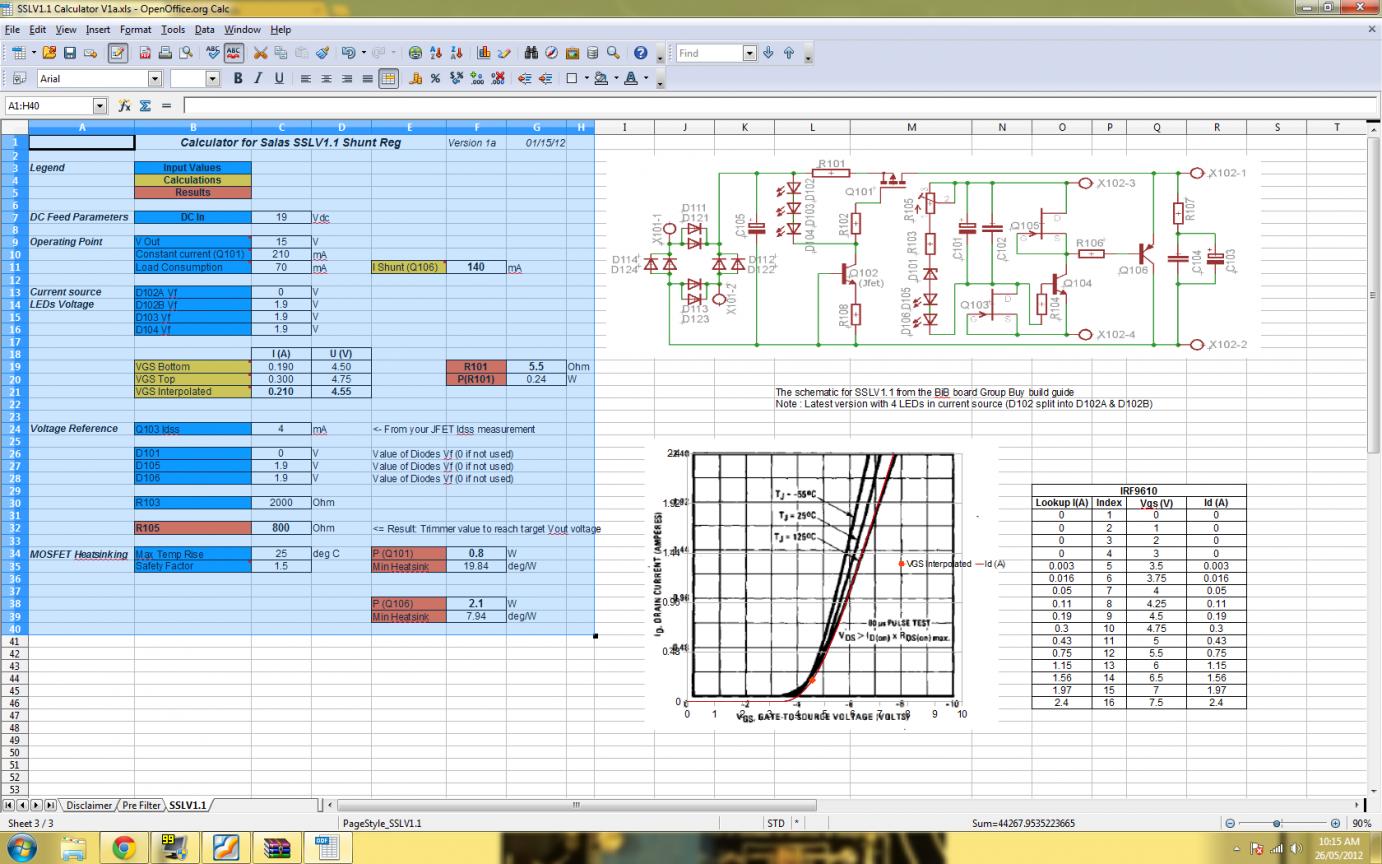Click the STD selection mode indicator
Image resolution: width=1382 pixels, height=864 pixels.
(775, 823)
